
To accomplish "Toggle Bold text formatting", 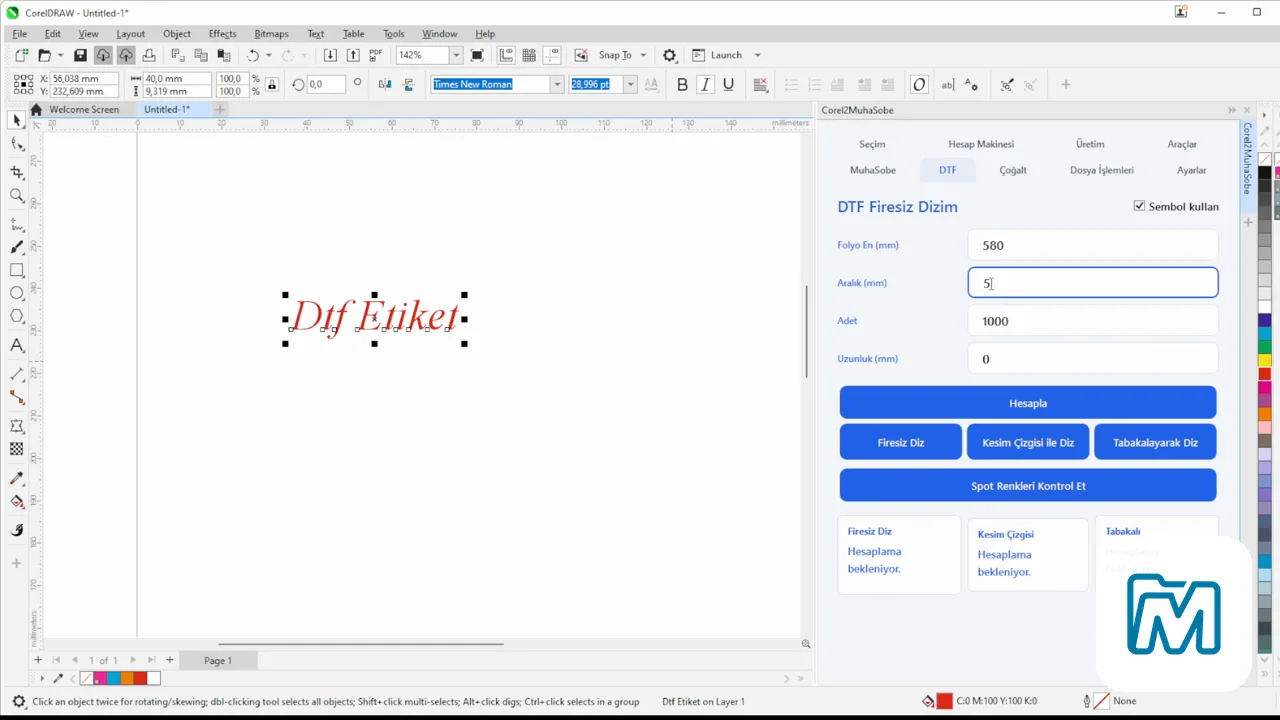I will pyautogui.click(x=682, y=85).
